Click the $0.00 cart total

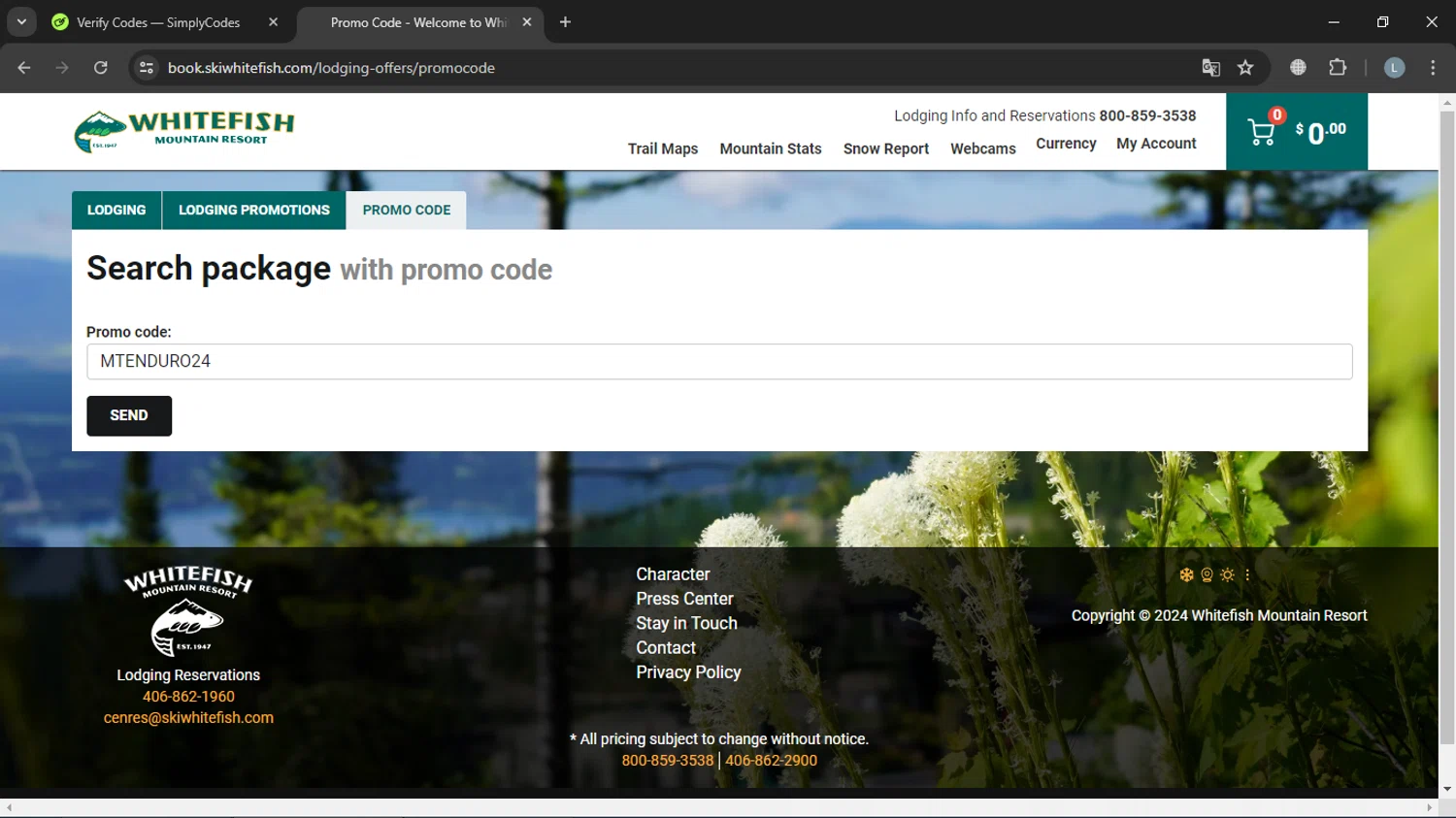(1321, 132)
